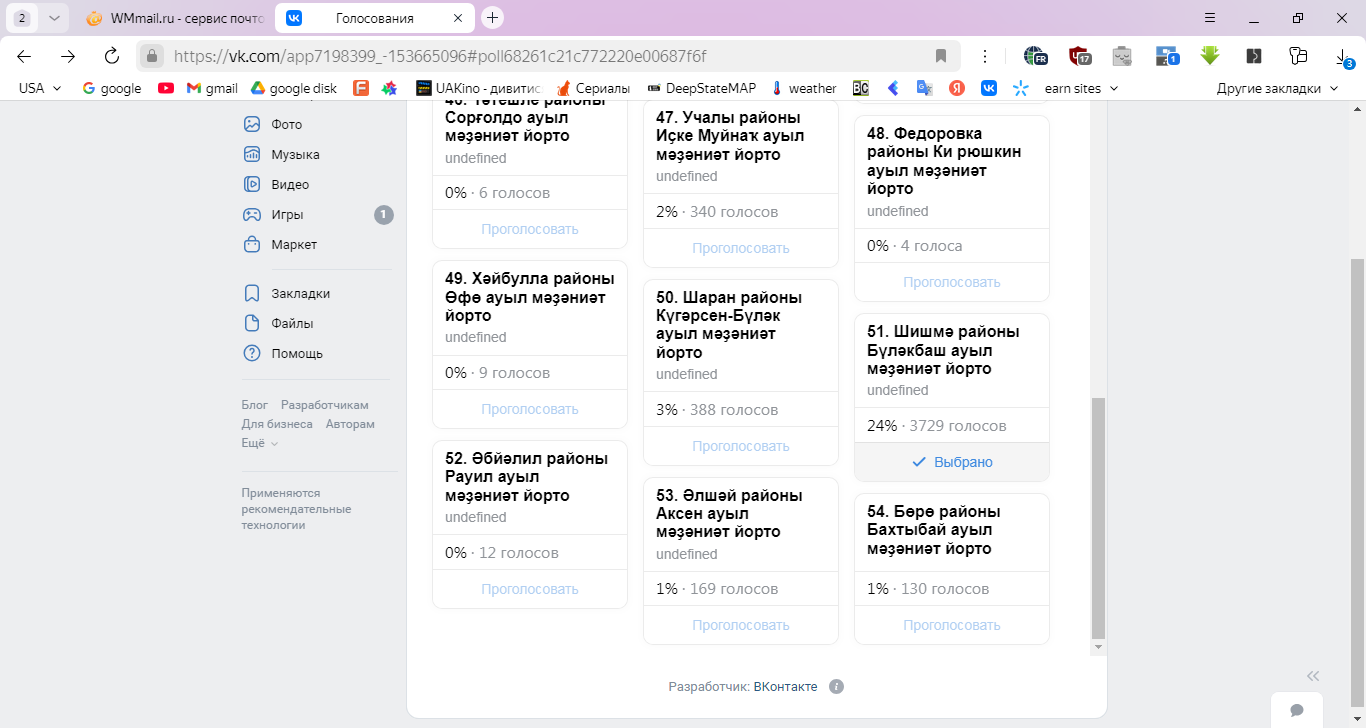Open the chat bubble icon at bottom right

(1297, 710)
